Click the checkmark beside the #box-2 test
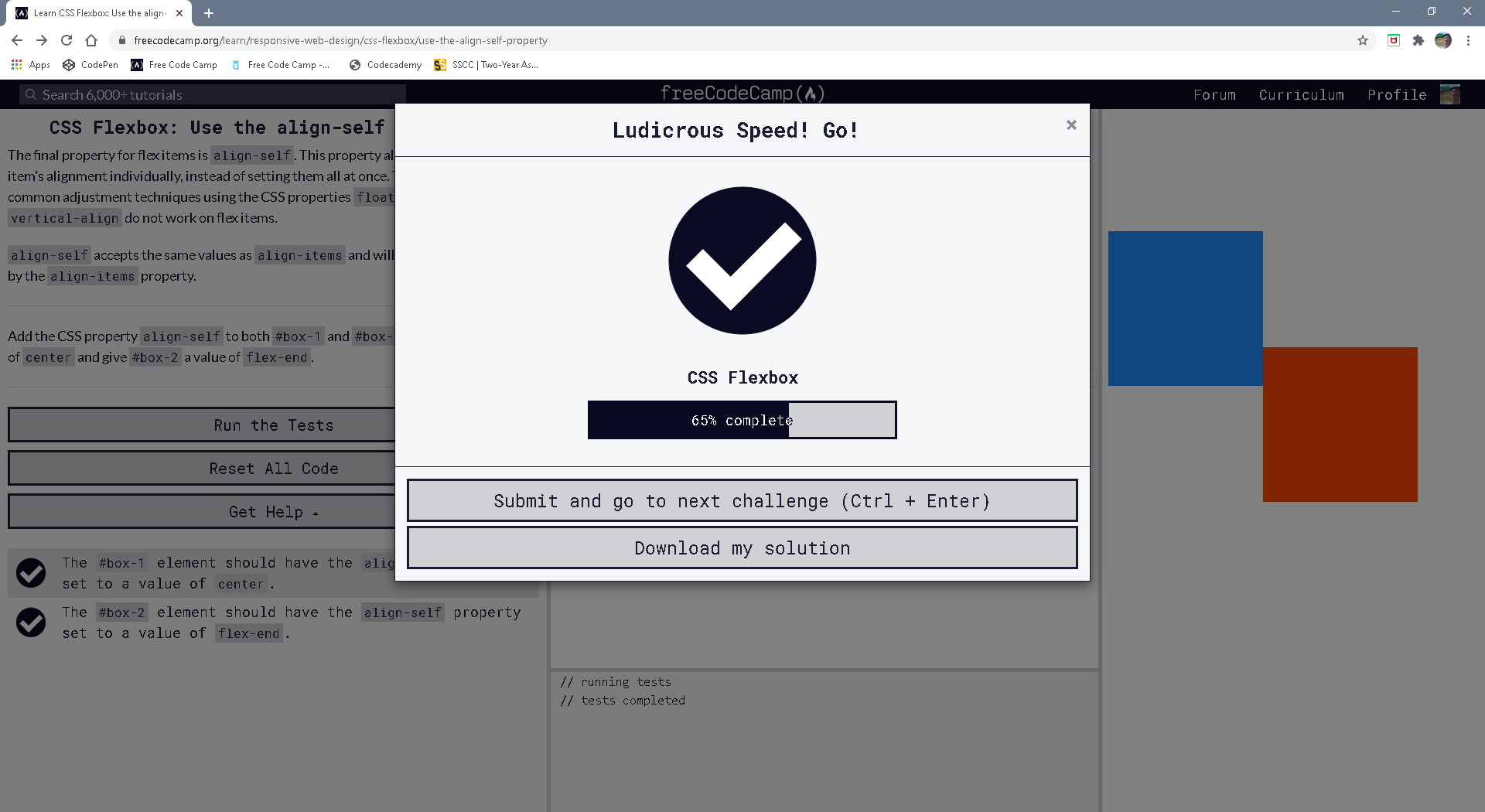This screenshot has height=812, width=1485. (x=31, y=623)
